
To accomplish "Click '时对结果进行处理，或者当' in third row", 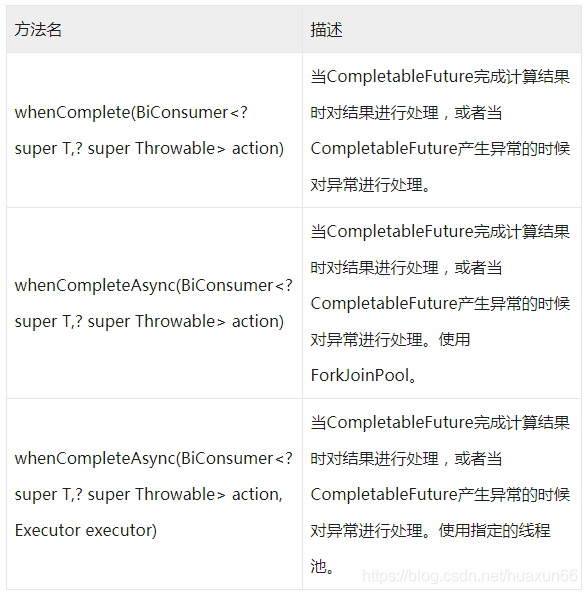I will point(406,458).
